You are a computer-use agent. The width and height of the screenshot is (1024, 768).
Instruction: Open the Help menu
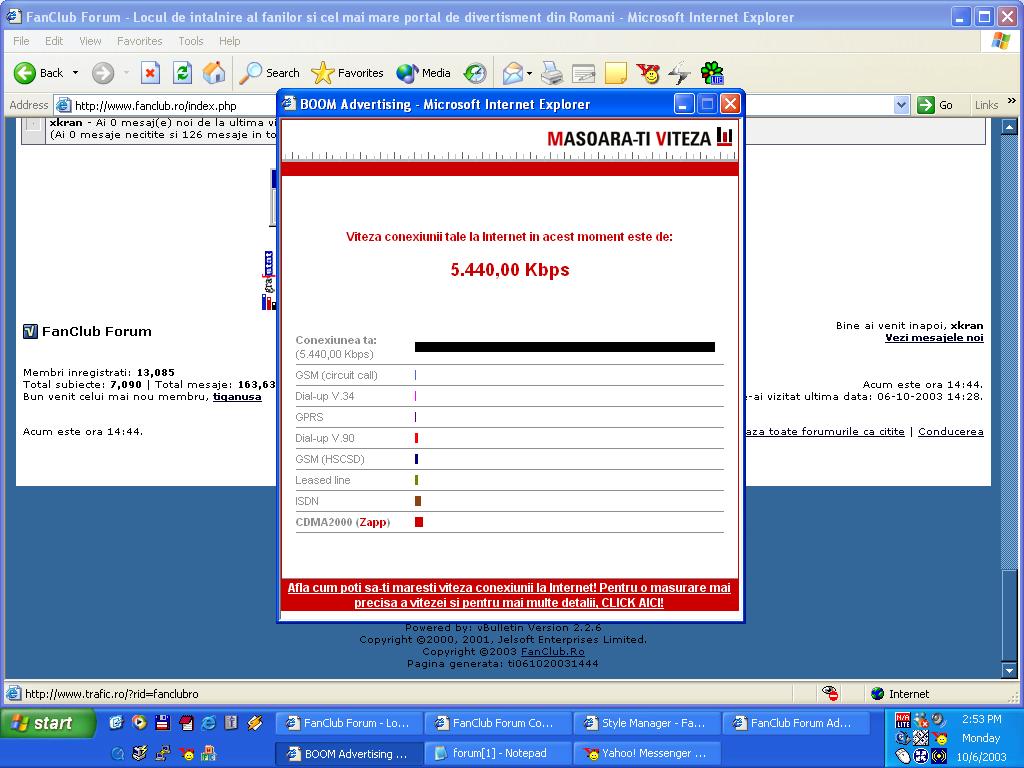tap(229, 41)
